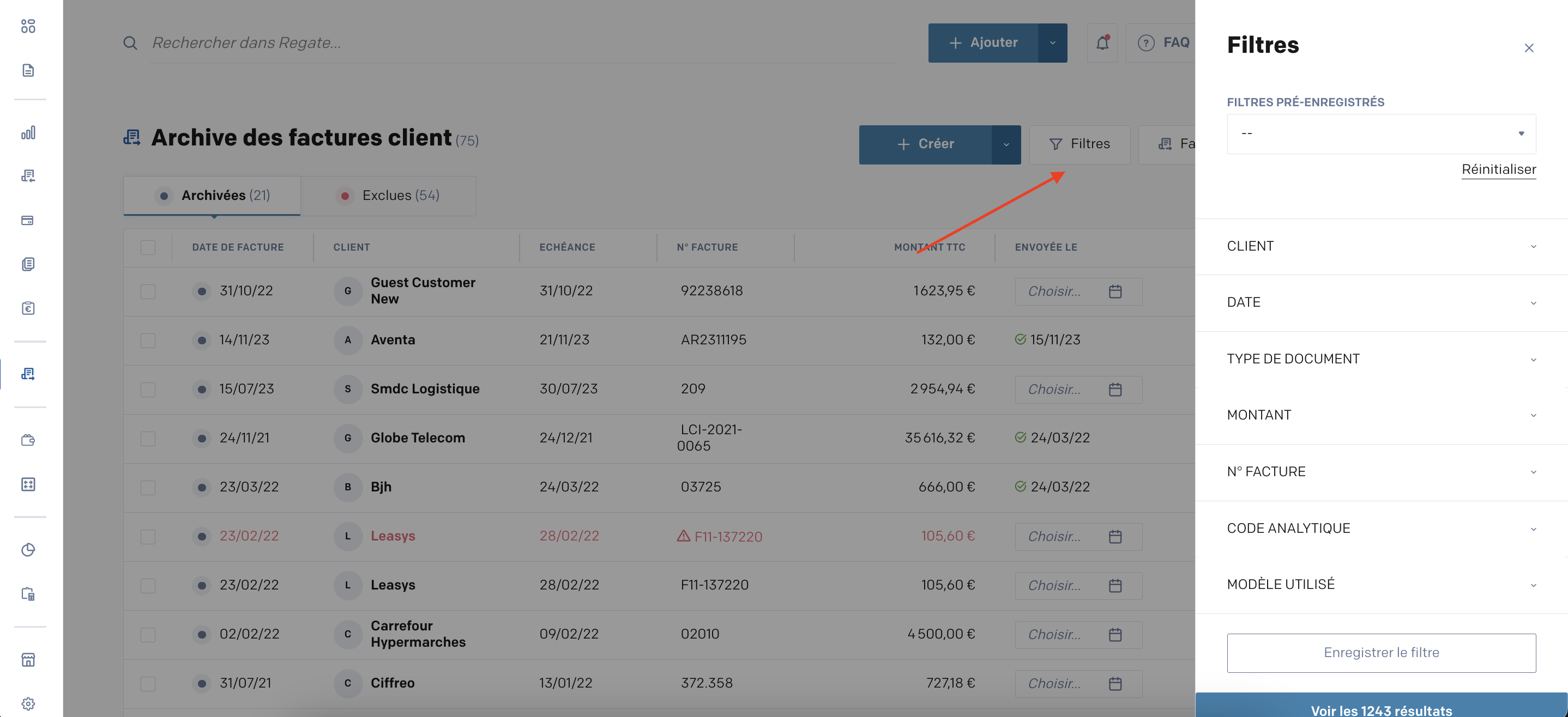Expand the CLIENT filter section
1568x717 pixels.
1380,246
